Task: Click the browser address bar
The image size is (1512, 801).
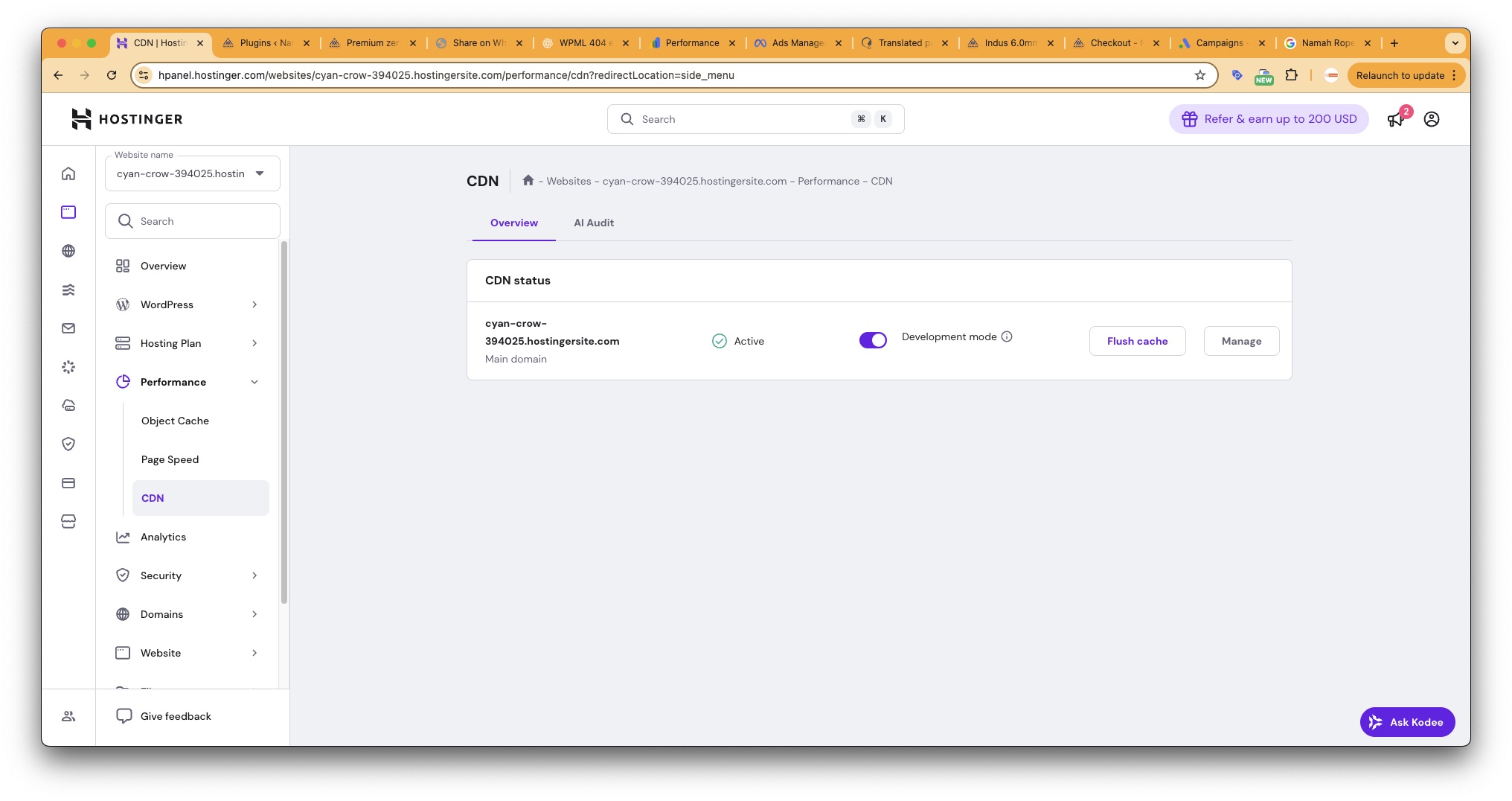Action: point(673,75)
